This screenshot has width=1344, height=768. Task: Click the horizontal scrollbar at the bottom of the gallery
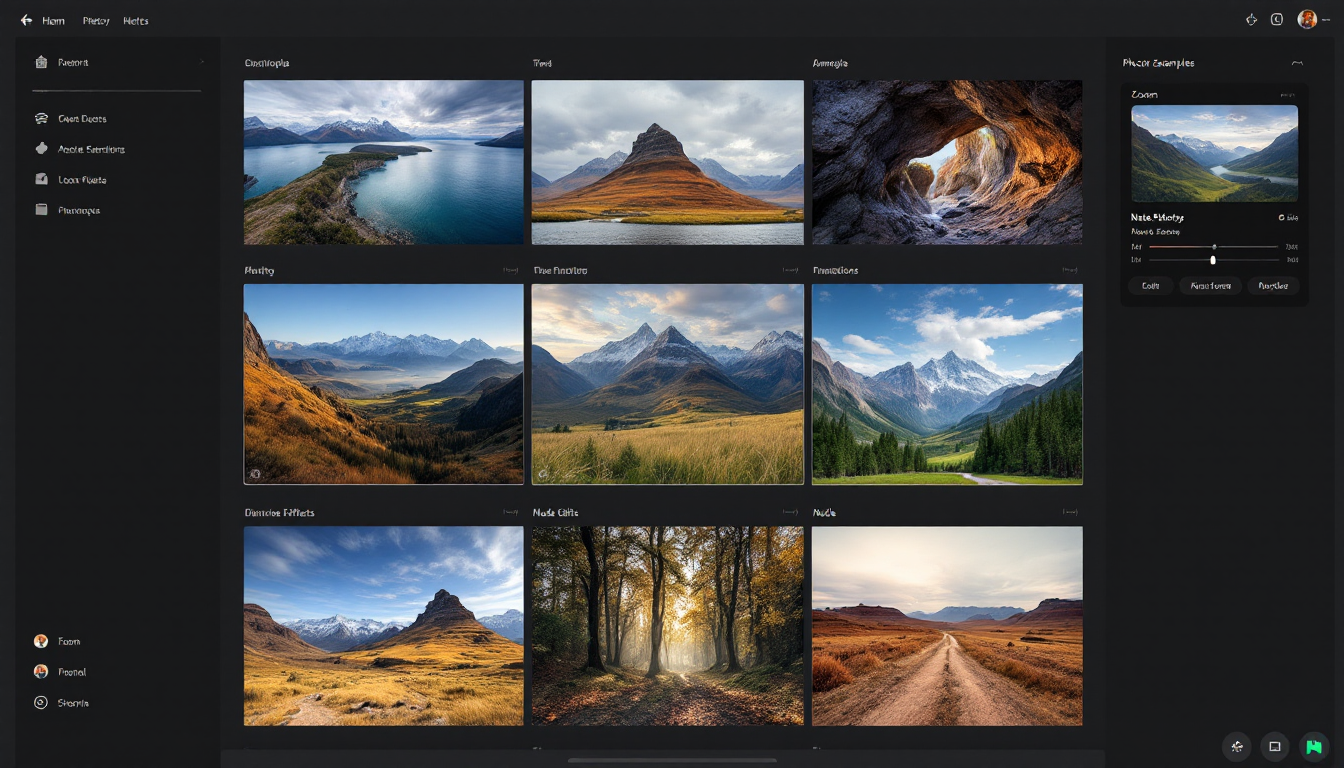[x=672, y=760]
